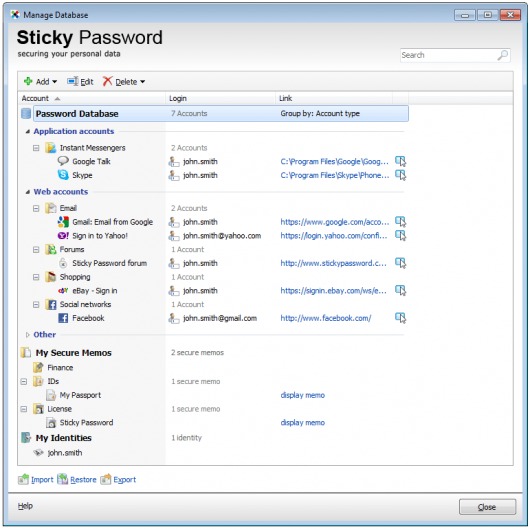Click display memo for Sticky Password
Image resolution: width=530 pixels, height=529 pixels.
click(x=303, y=423)
